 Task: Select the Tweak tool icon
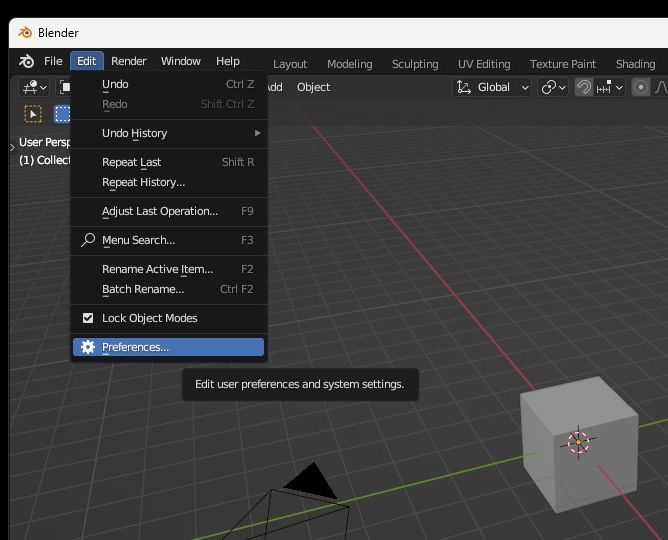click(33, 115)
